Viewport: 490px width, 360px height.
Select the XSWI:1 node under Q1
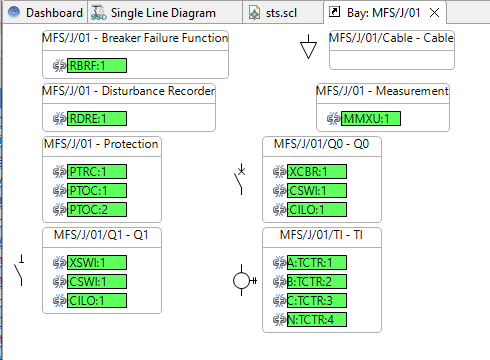pos(97,262)
